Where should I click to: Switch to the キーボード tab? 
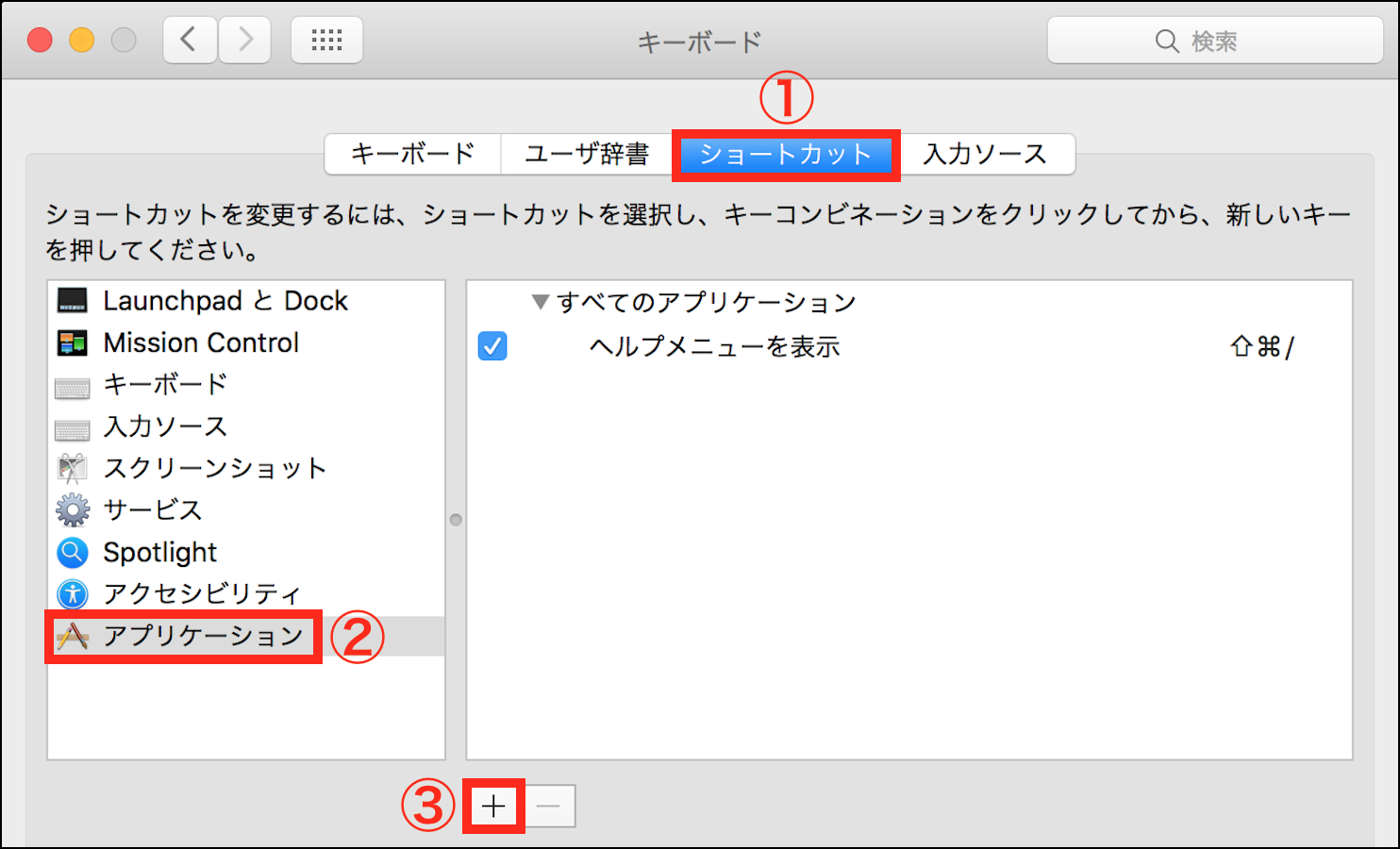tap(412, 154)
